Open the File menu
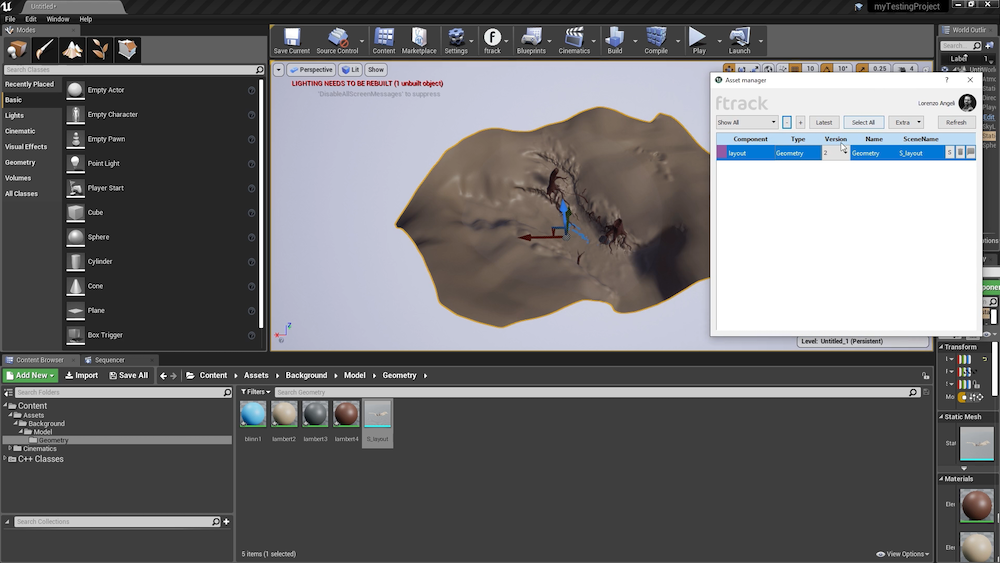The image size is (1000, 563). pos(10,19)
